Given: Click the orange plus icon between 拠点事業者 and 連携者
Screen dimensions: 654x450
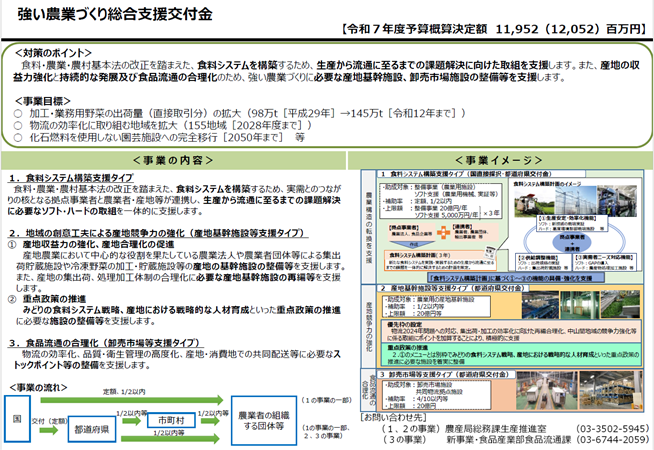Looking at the screenshot, I should click(x=443, y=232).
